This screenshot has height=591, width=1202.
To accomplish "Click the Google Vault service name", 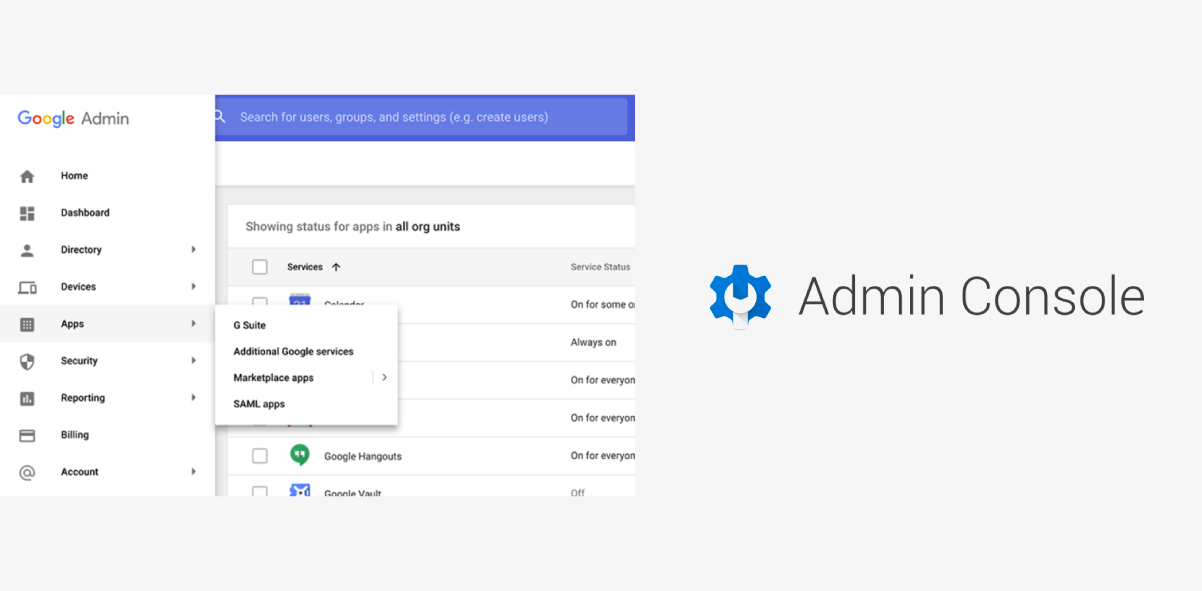I will (x=353, y=493).
